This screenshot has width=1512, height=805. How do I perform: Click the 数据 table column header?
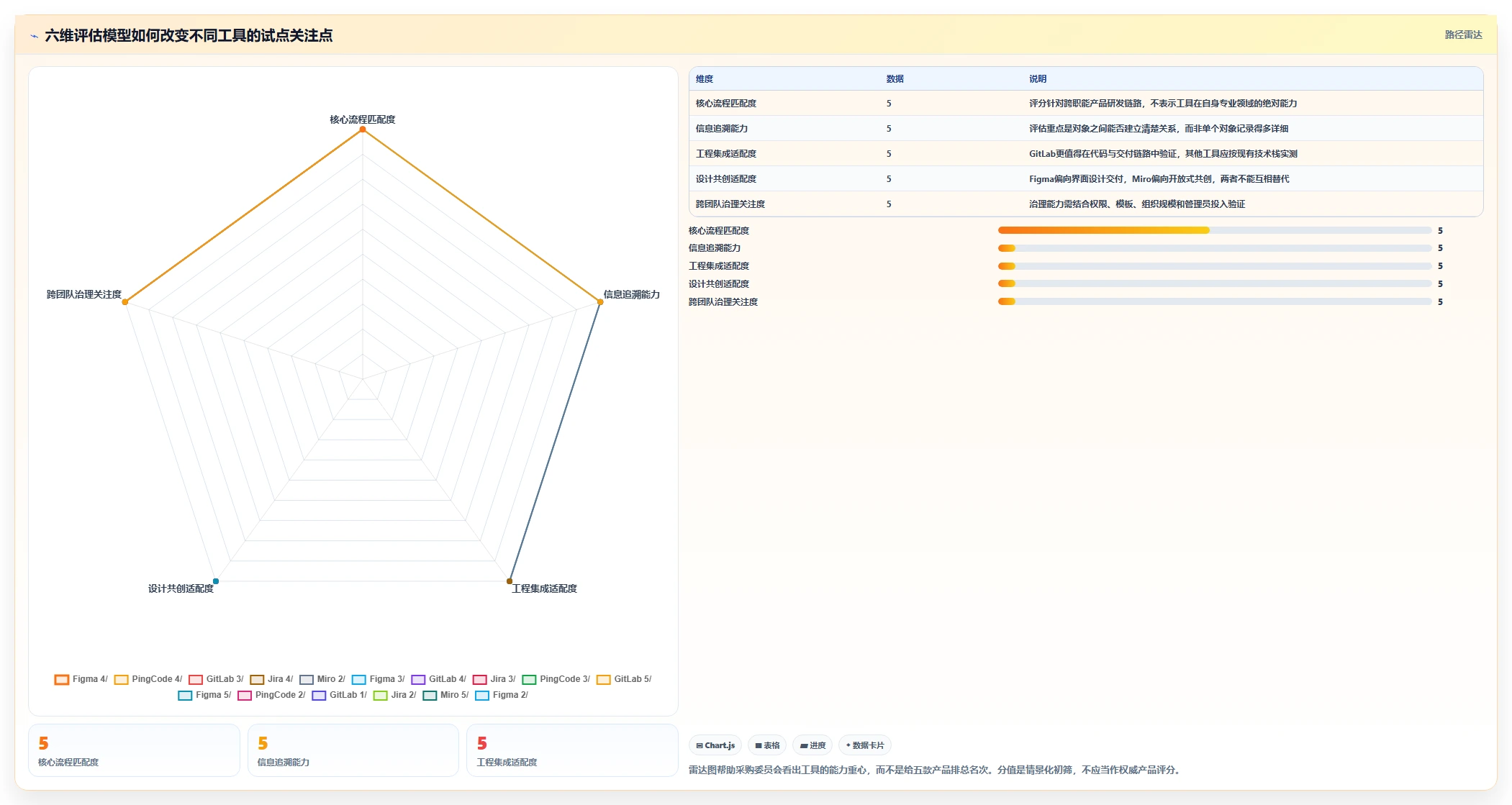tap(895, 79)
